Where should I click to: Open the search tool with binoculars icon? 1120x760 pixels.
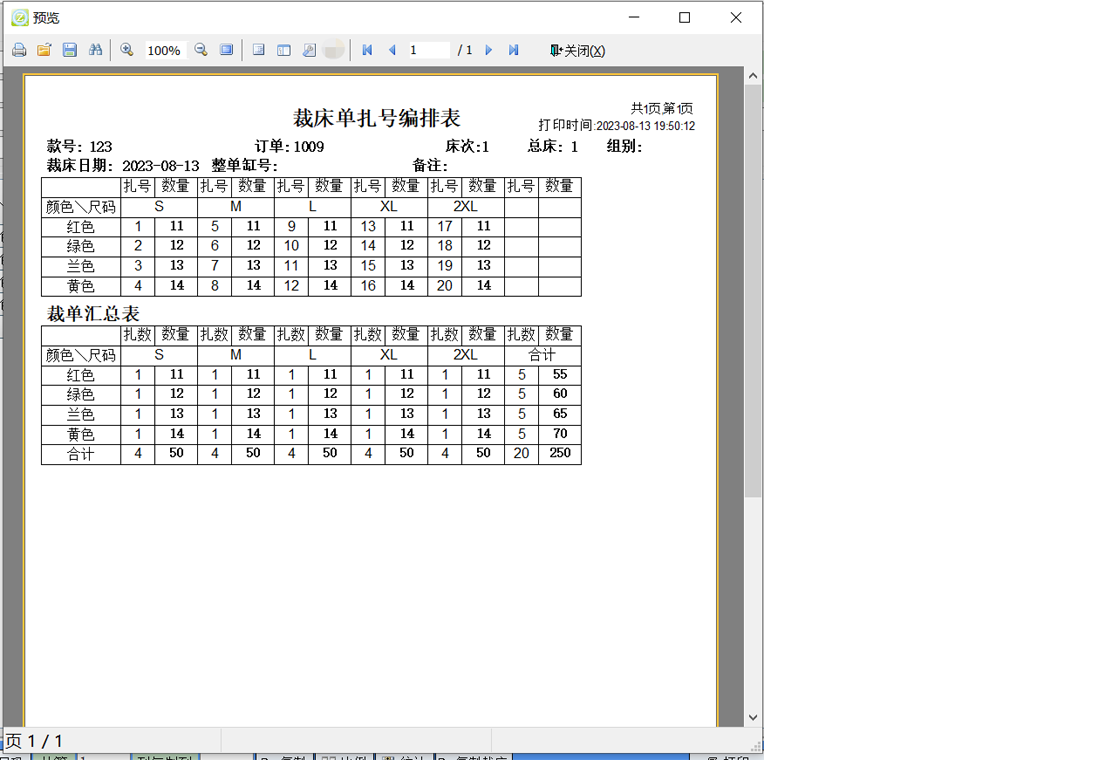(95, 49)
